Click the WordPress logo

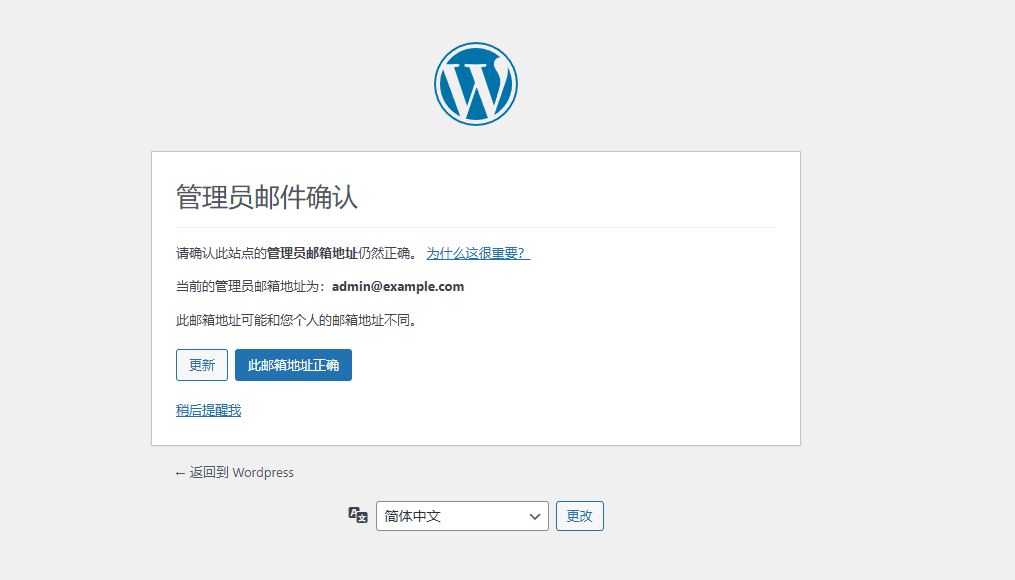point(476,84)
